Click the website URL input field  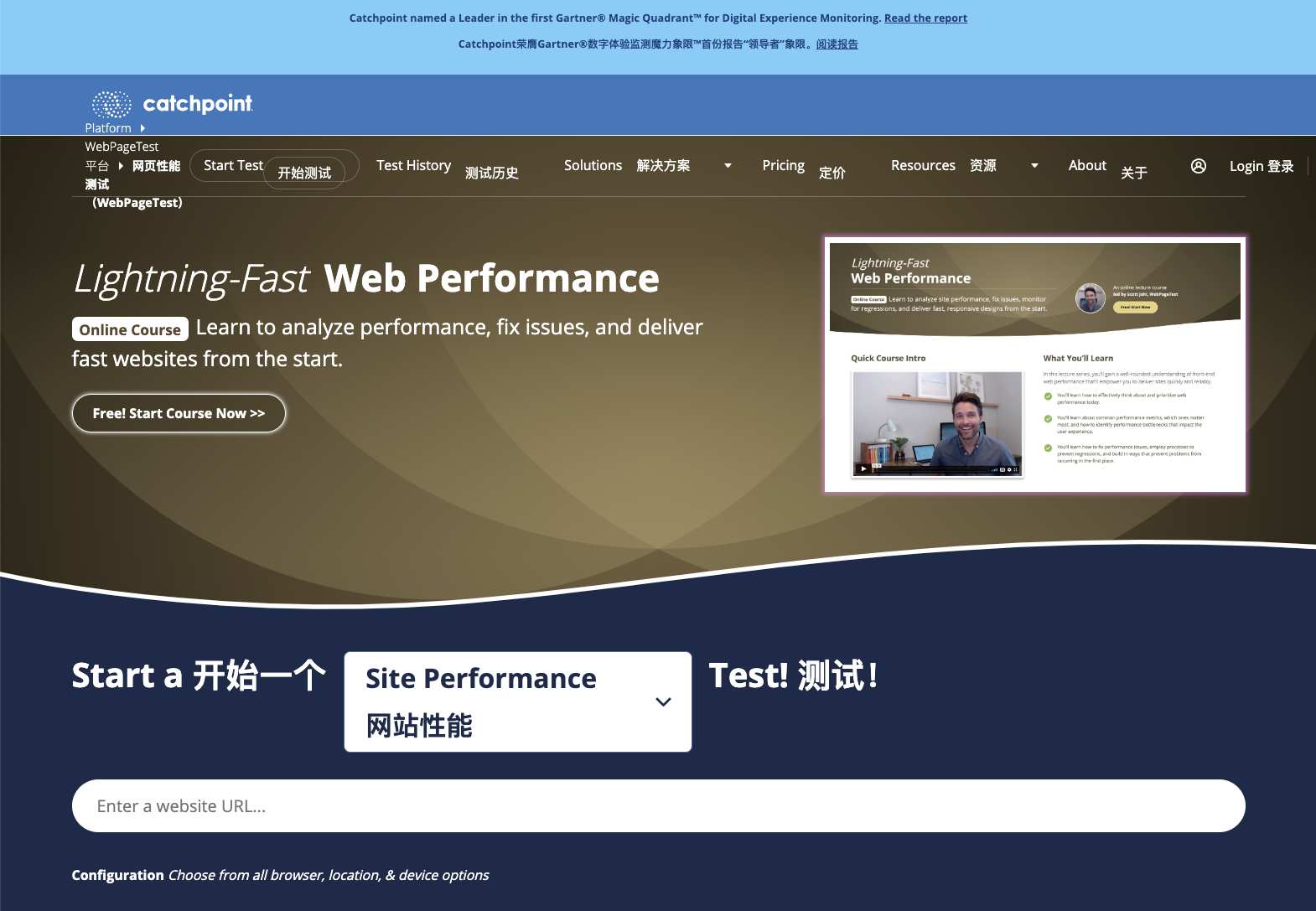pos(658,806)
